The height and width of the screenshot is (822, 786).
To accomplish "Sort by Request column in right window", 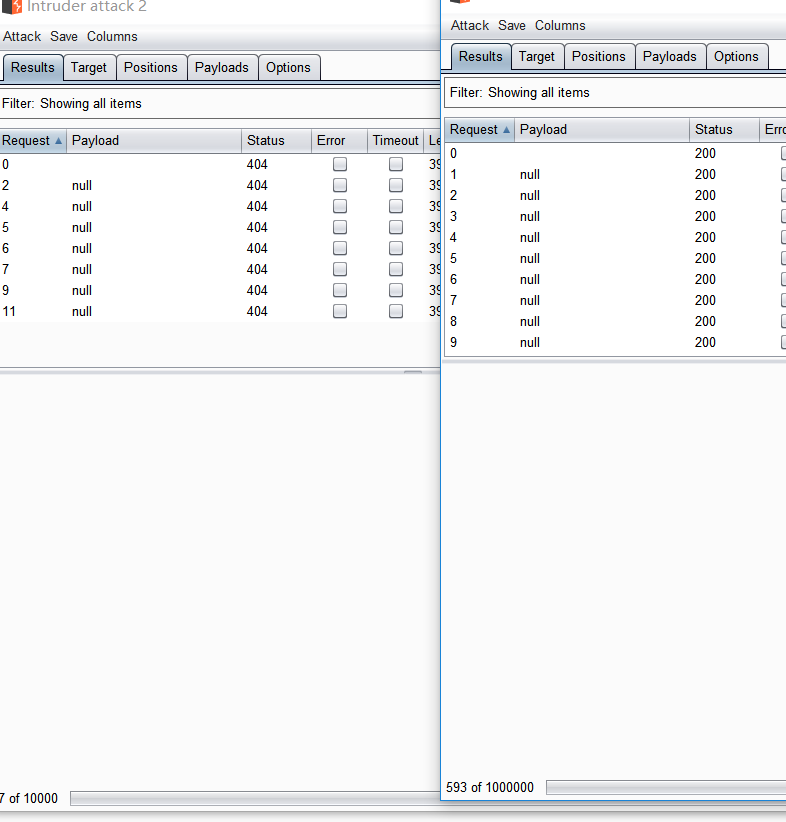I will point(479,129).
